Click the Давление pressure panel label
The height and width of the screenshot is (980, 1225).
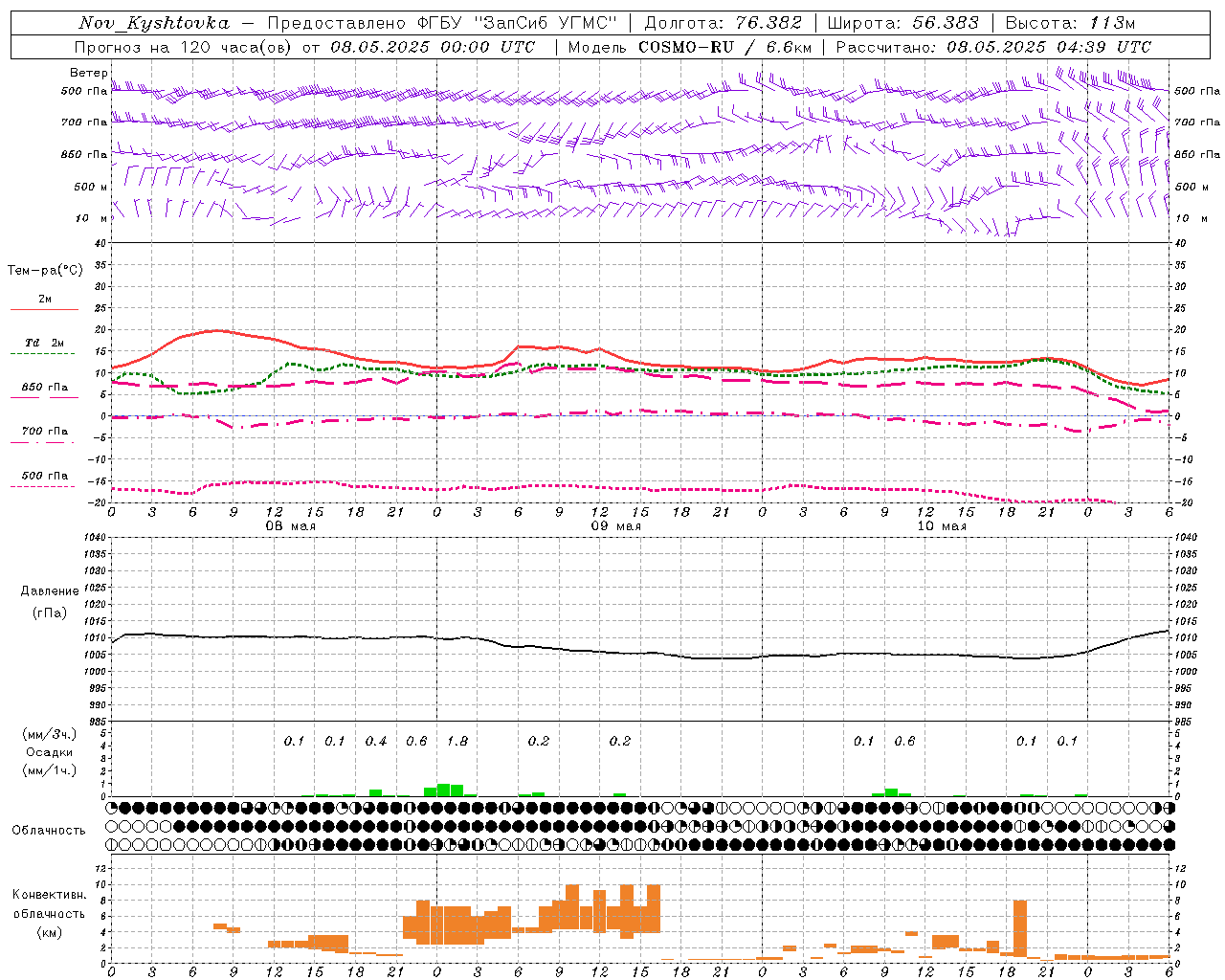(x=49, y=591)
